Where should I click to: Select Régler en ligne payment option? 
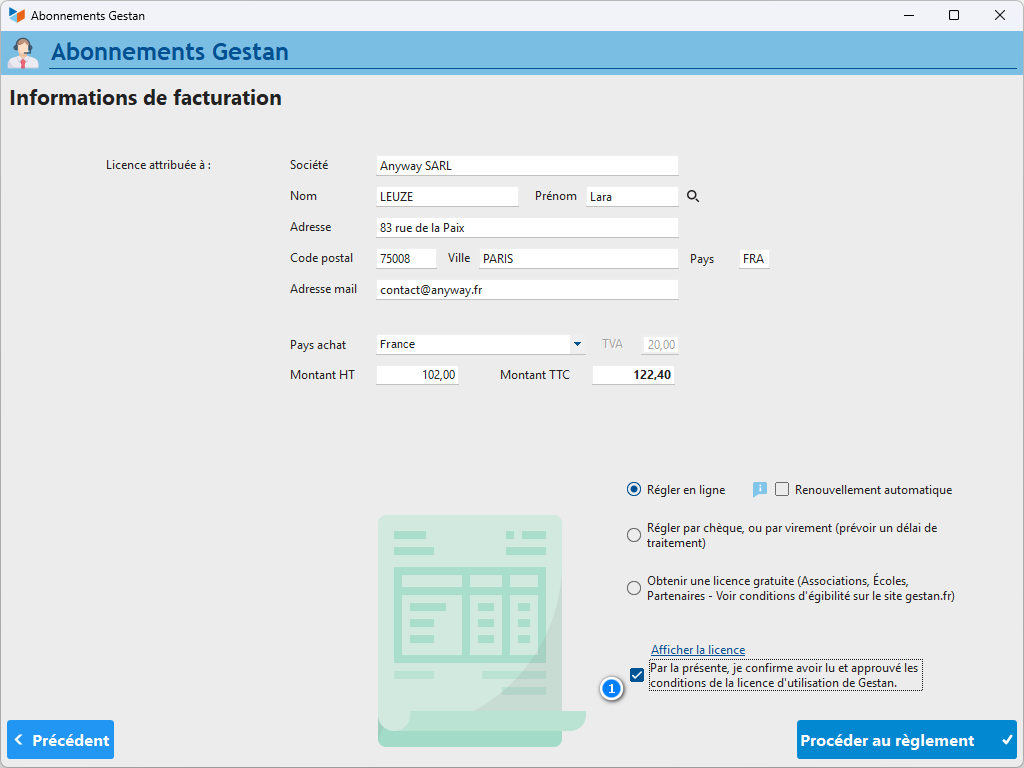[633, 490]
